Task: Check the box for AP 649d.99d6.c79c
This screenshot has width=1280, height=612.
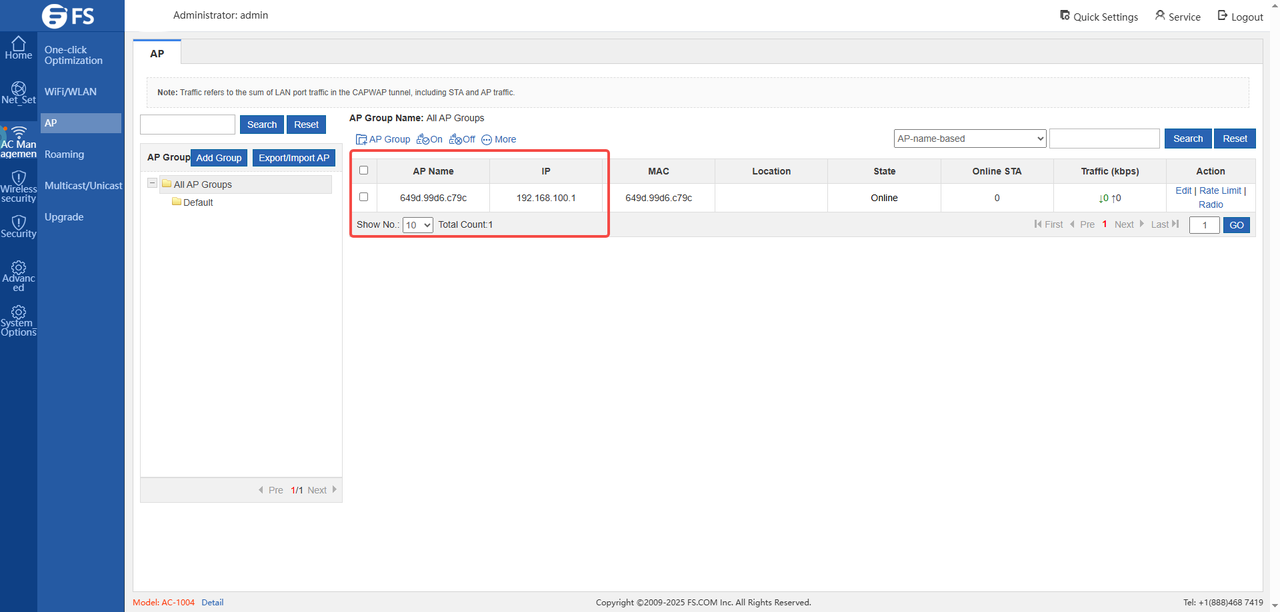Action: pos(363,197)
